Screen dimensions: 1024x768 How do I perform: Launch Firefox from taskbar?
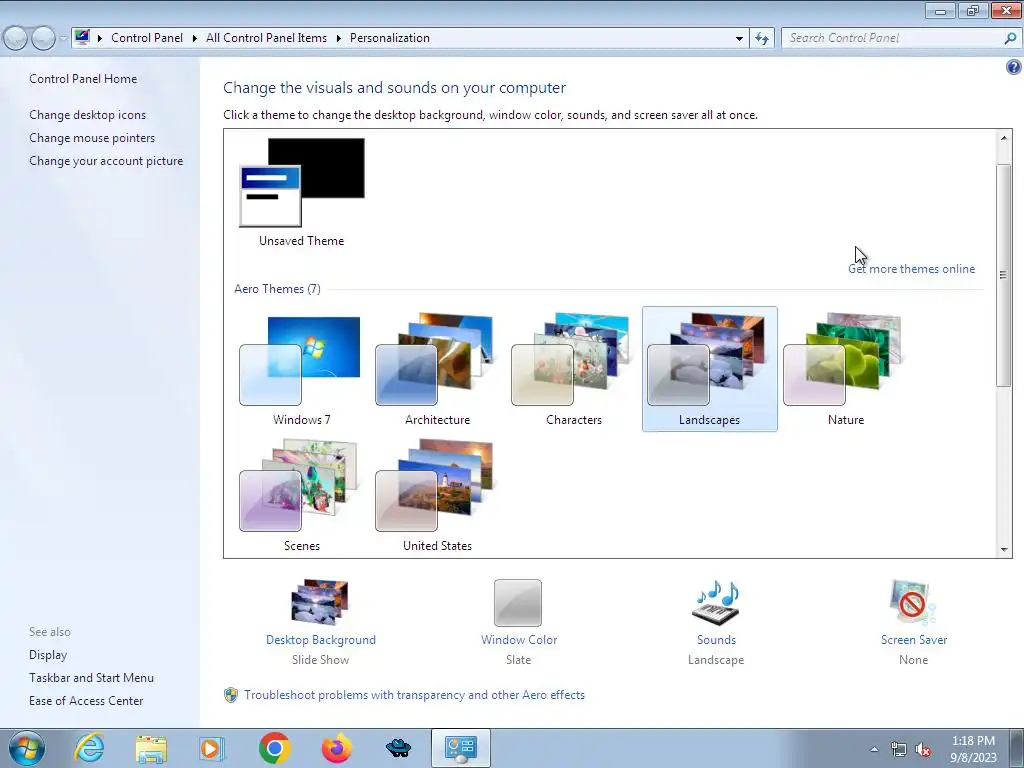tap(336, 748)
